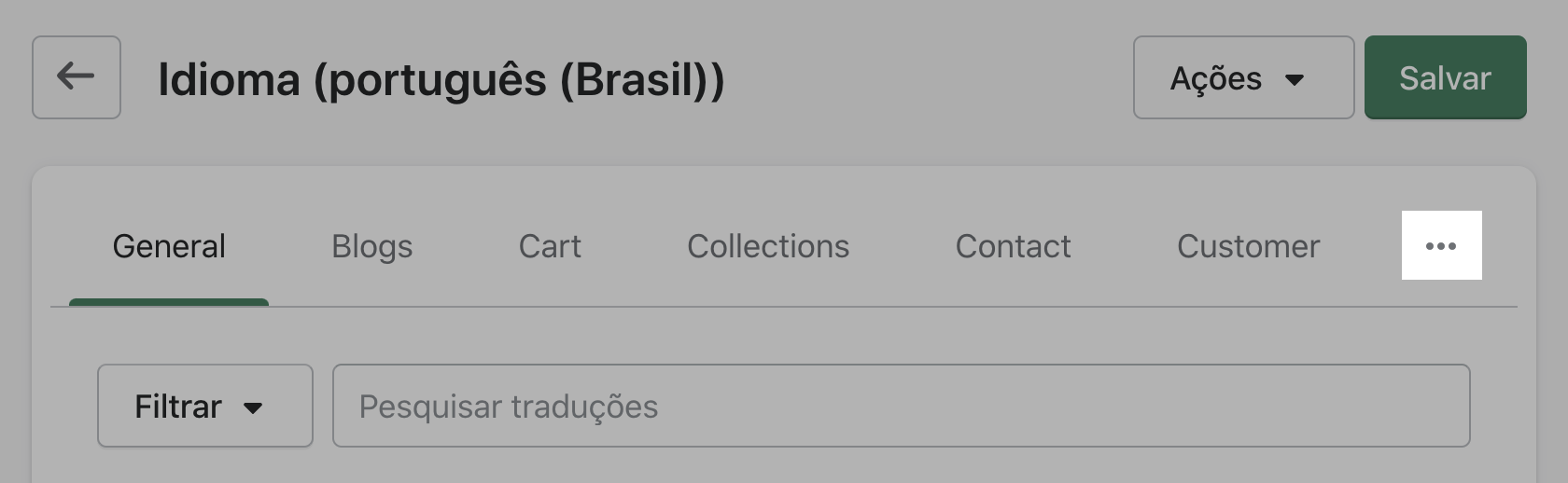Screen dimensions: 1568x483
Task: Switch to the Blogs tab
Action: pyautogui.click(x=371, y=247)
